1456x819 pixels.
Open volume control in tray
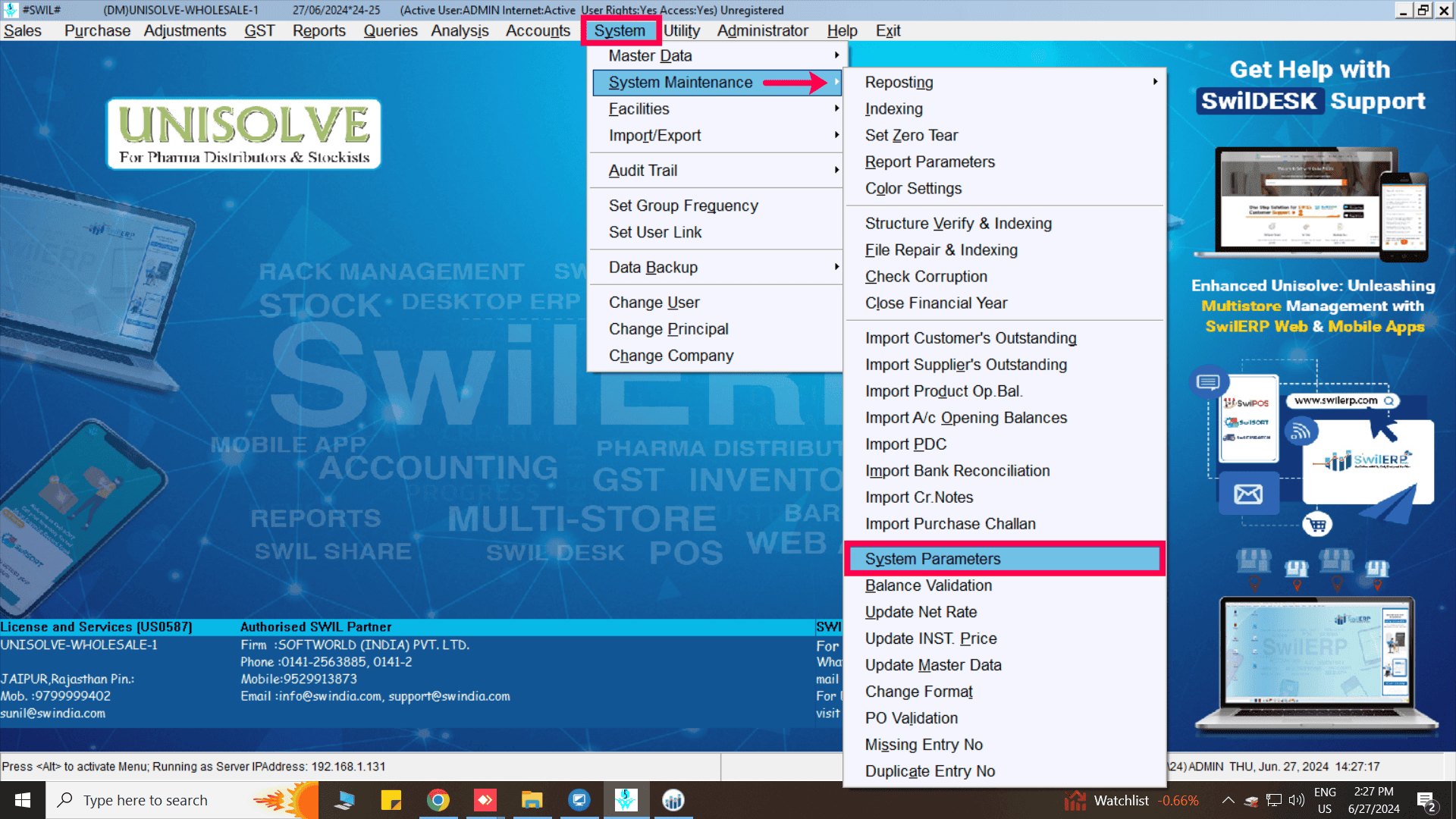[x=1296, y=800]
